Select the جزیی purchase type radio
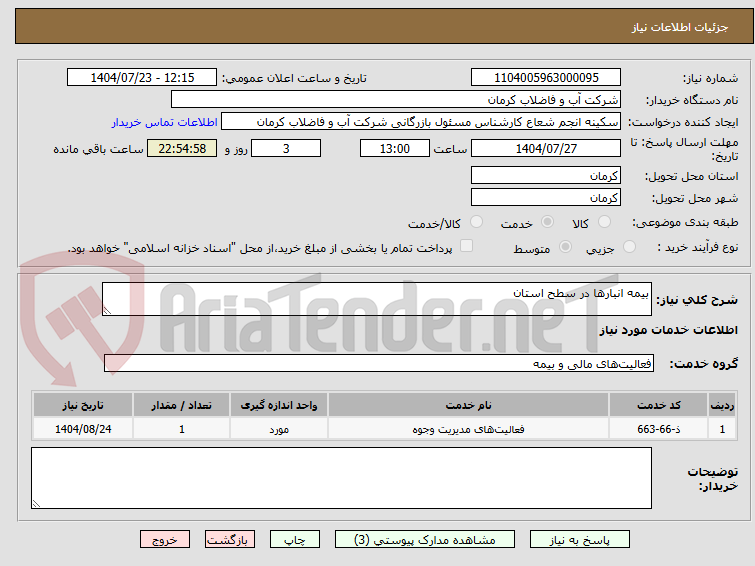755x566 pixels. (629, 247)
